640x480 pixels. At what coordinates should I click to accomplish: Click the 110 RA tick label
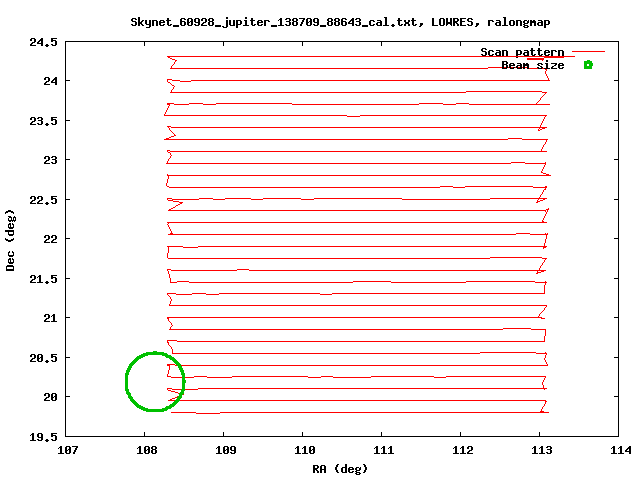coord(304,450)
